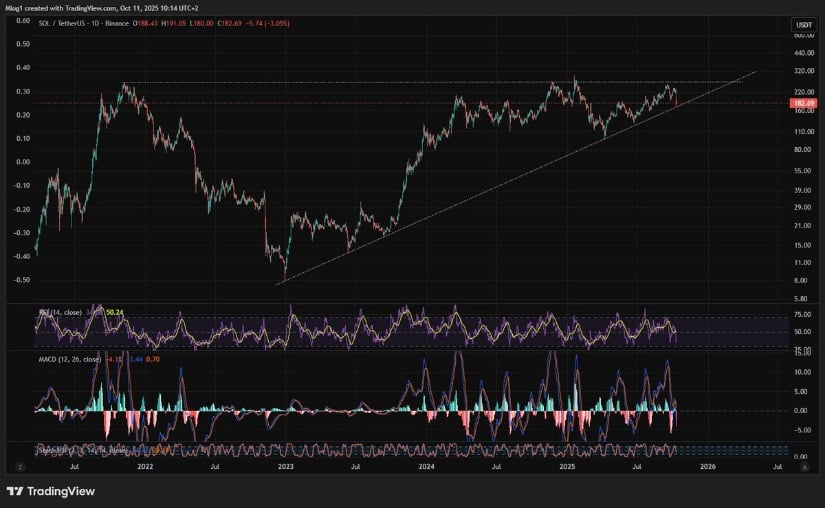Viewport: 825px width, 508px height.
Task: Select the dotted horizontal resistance line
Action: (400, 82)
